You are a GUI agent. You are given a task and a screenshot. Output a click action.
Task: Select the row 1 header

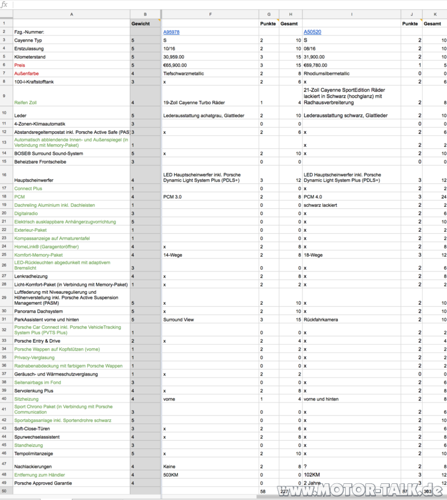click(6, 23)
